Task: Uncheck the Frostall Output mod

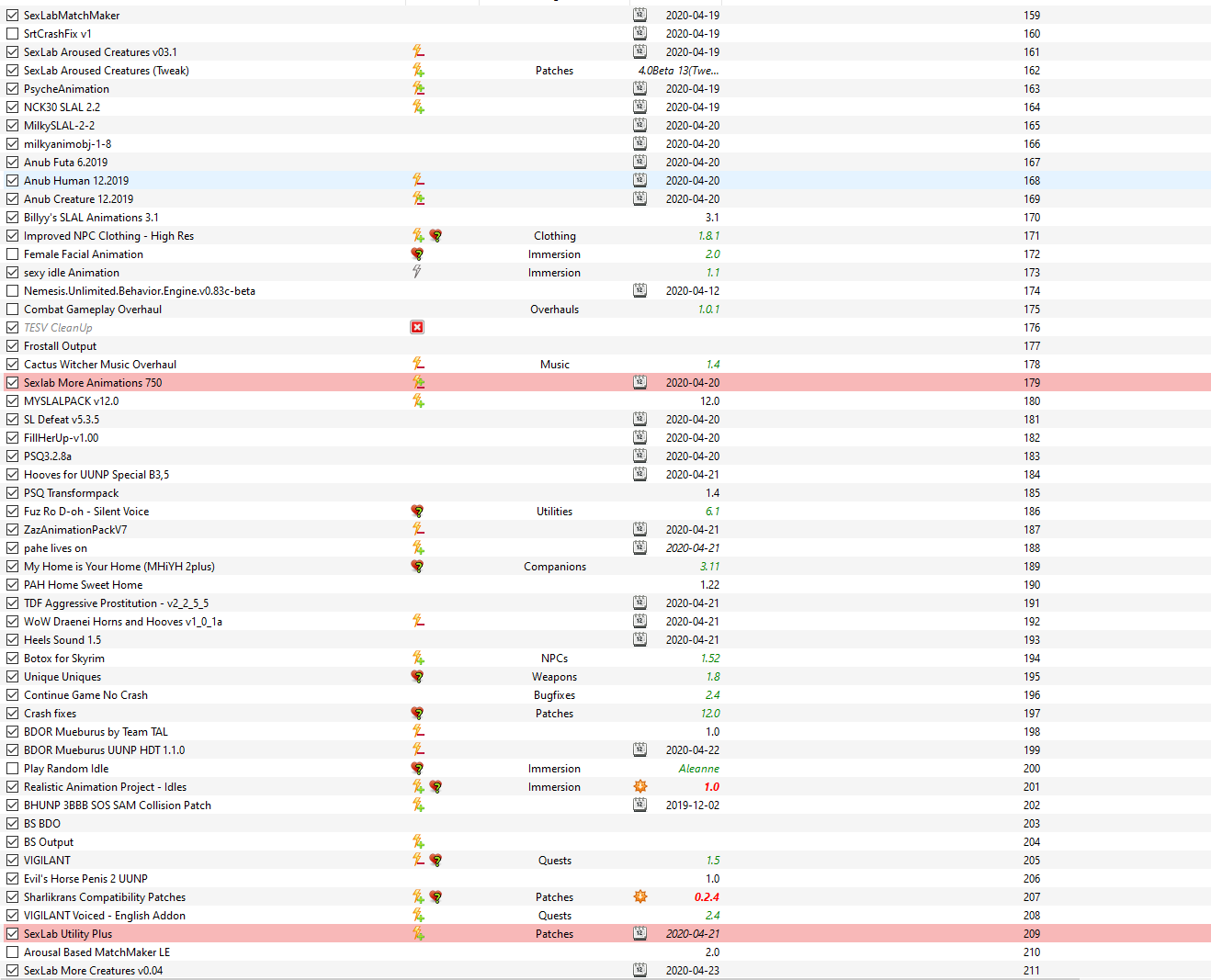Action: coord(12,346)
